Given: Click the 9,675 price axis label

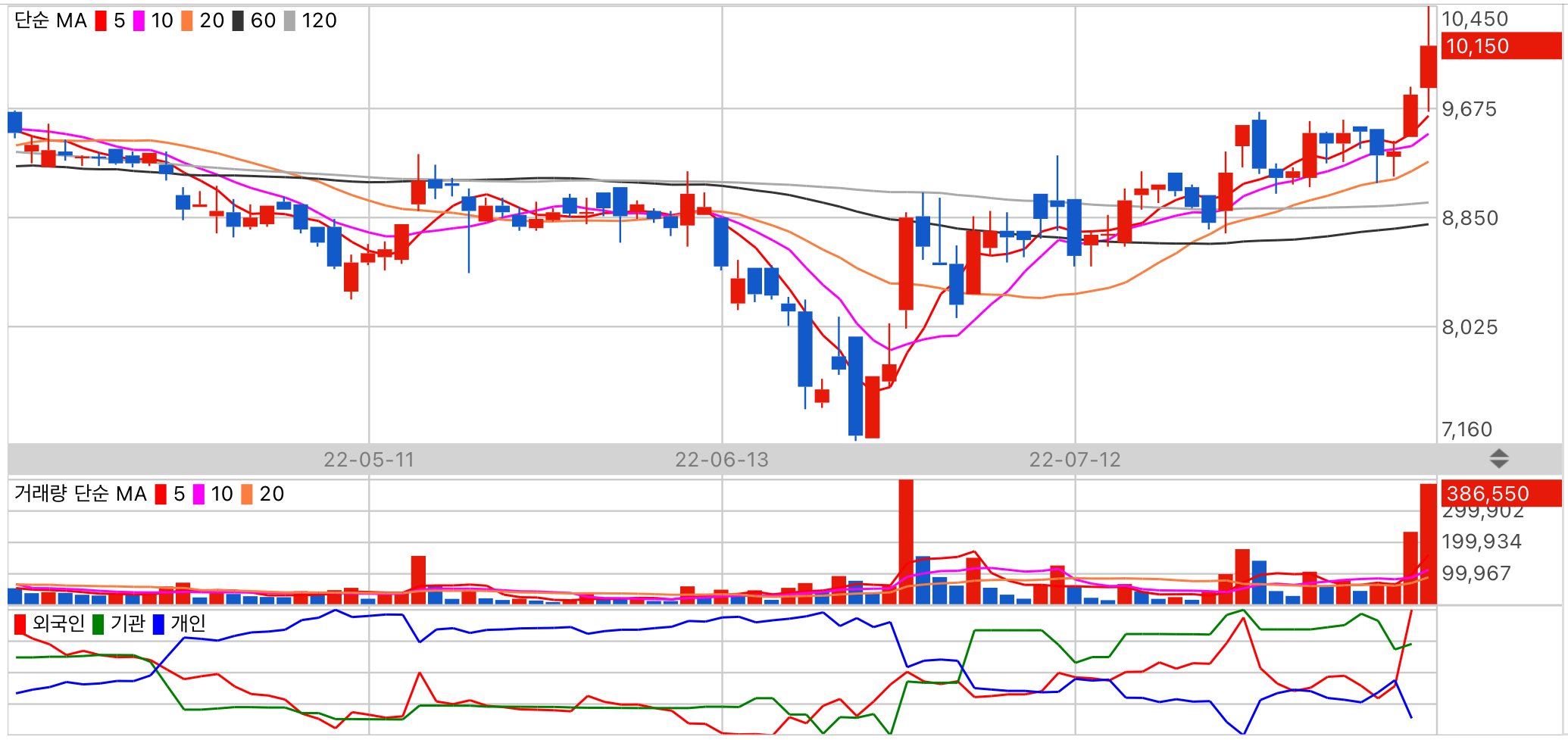Looking at the screenshot, I should tap(1470, 109).
